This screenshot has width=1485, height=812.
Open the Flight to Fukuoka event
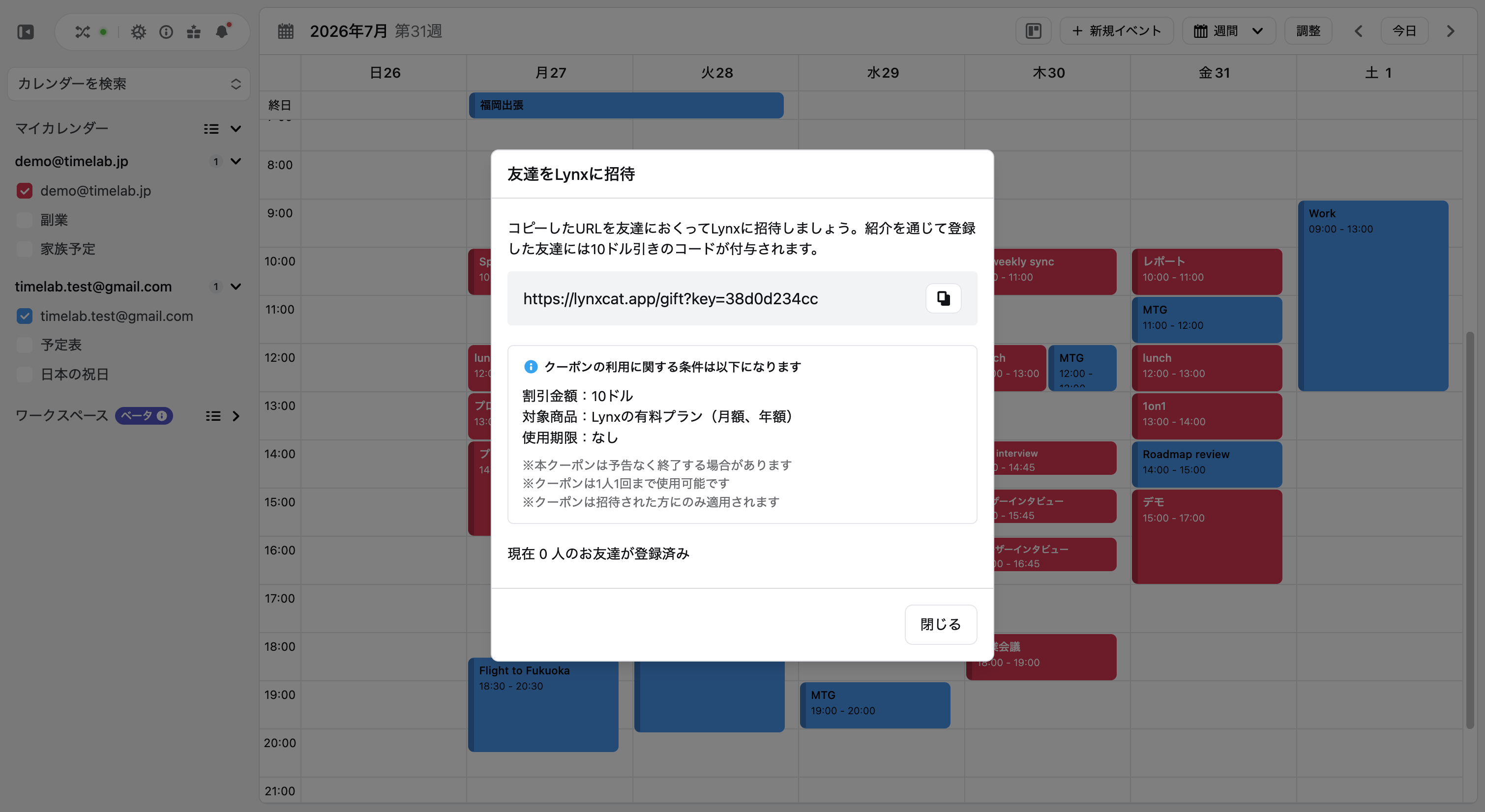click(543, 706)
